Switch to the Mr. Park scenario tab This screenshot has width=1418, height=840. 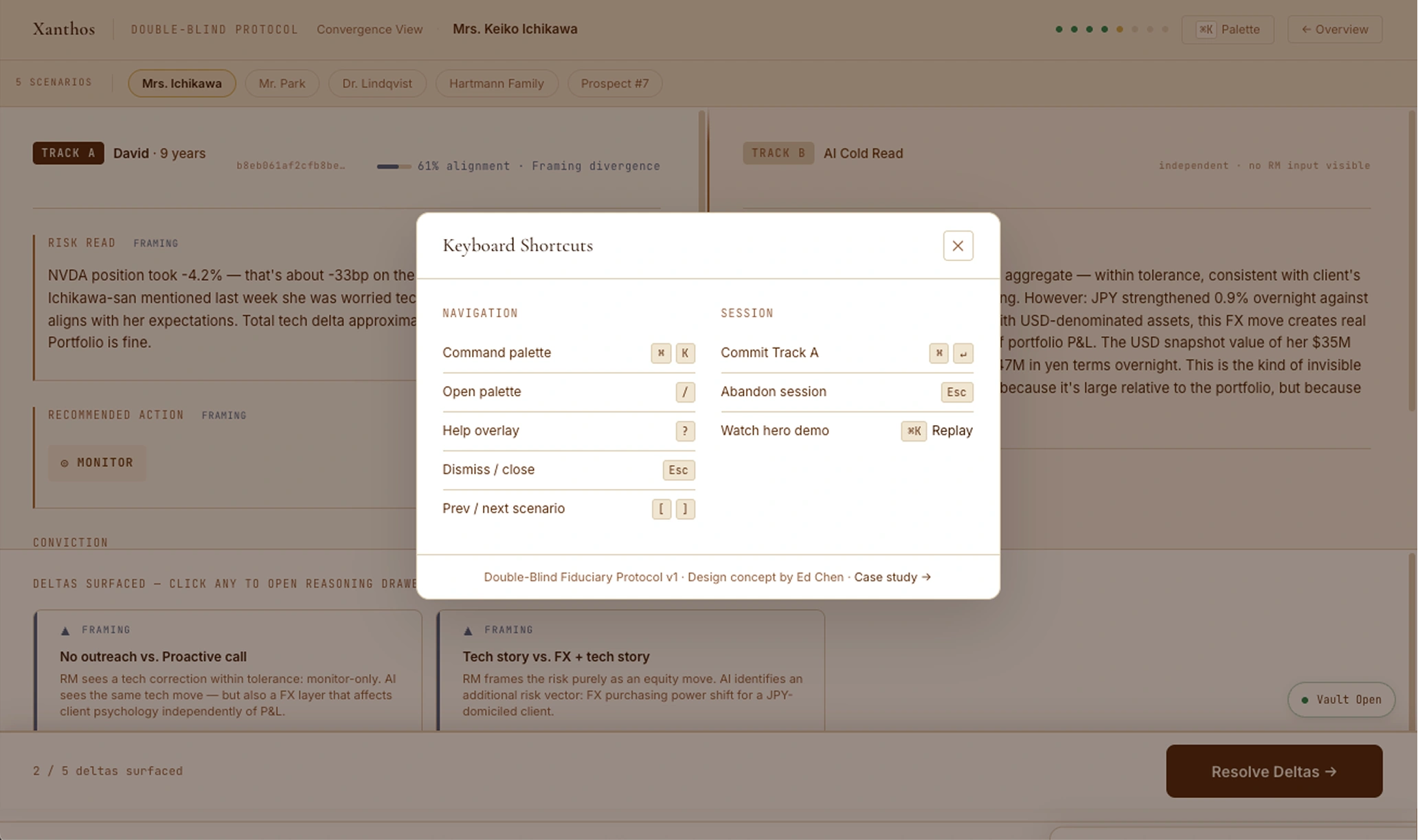[282, 83]
